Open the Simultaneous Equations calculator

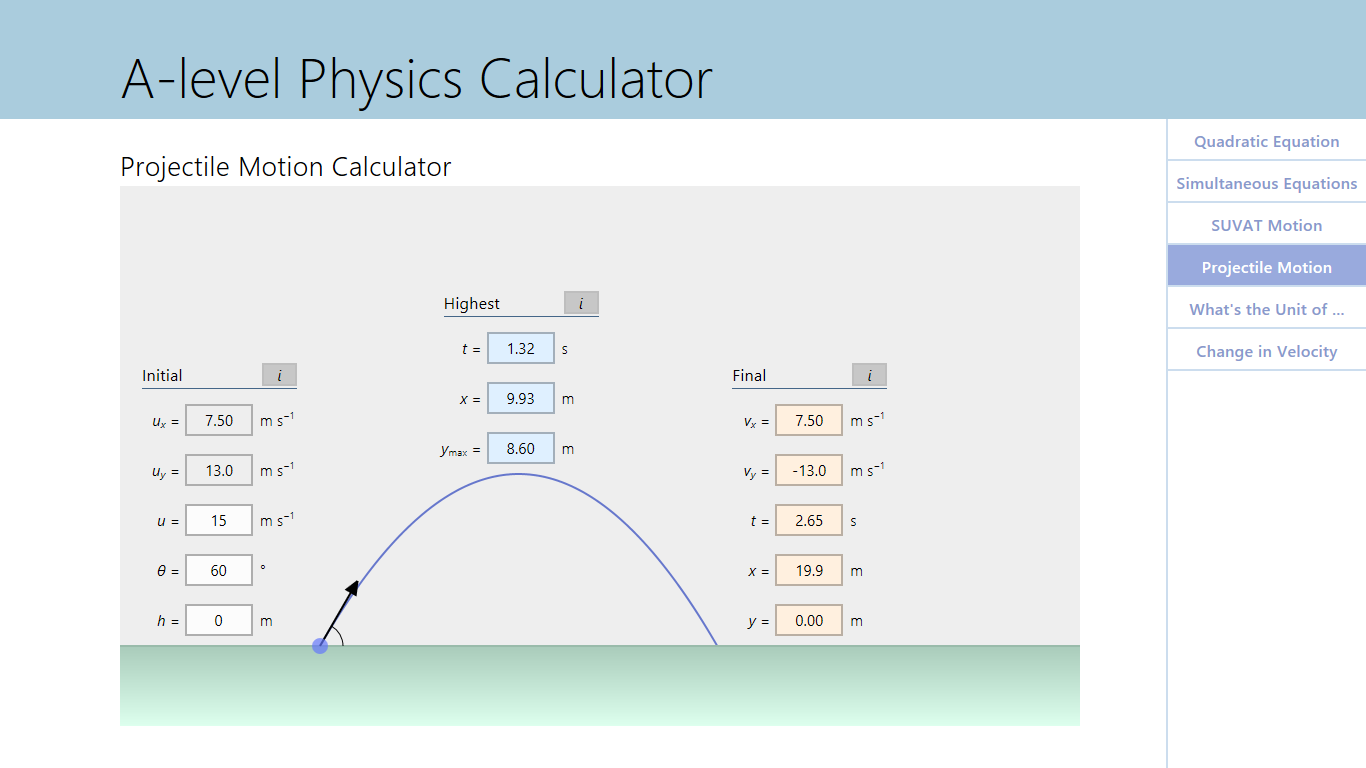1266,183
